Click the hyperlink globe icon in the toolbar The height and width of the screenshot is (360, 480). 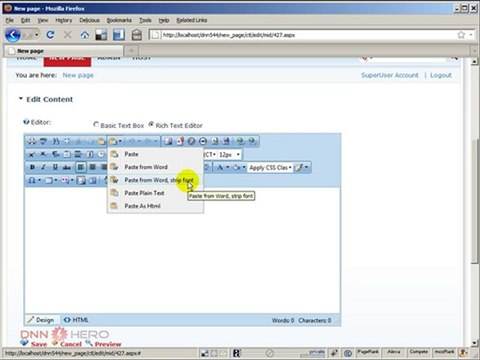240,141
